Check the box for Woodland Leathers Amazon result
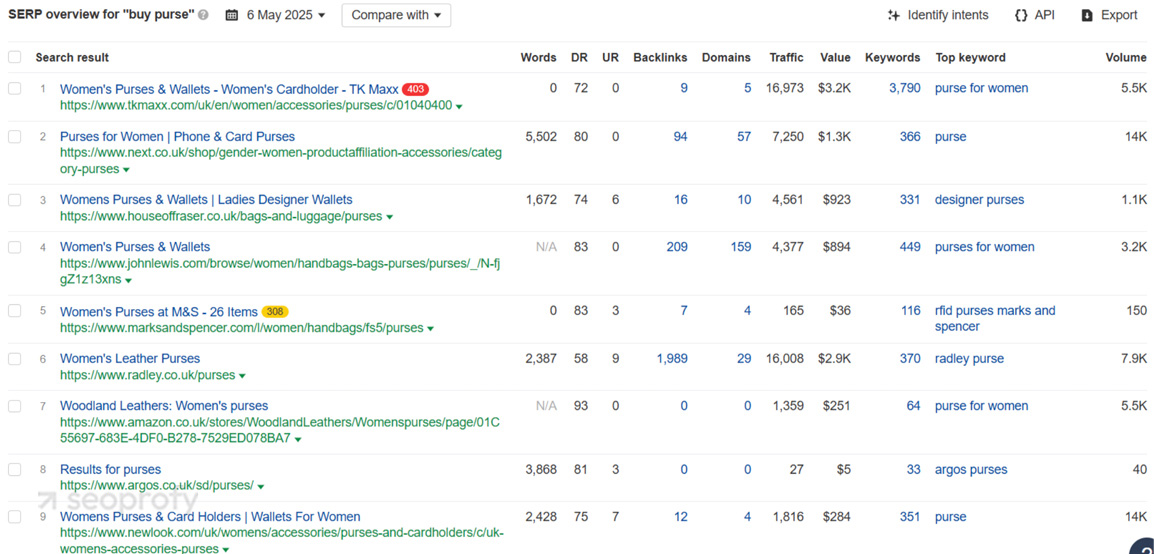Screen dimensions: 1154x554 [x=15, y=406]
